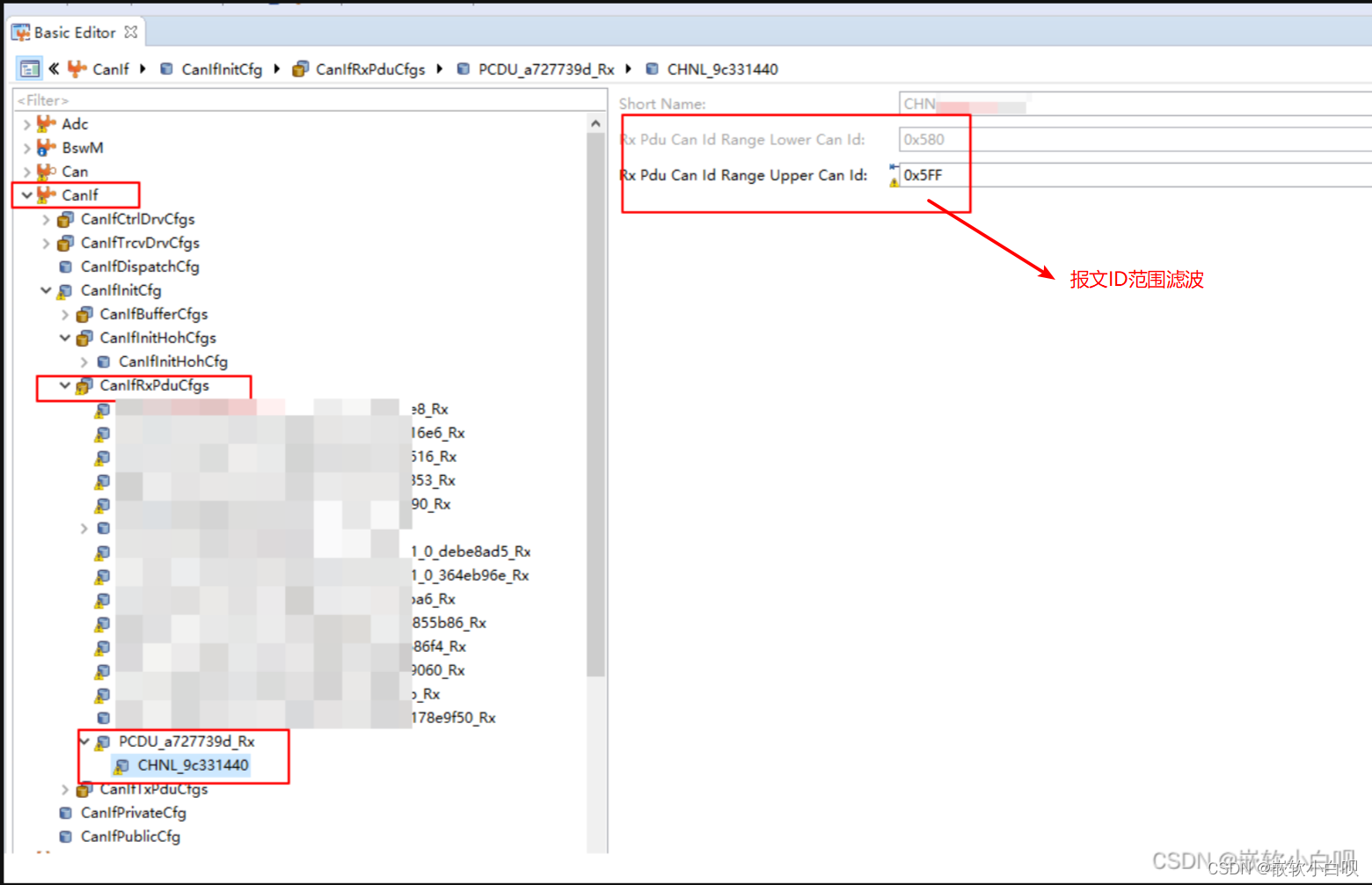The height and width of the screenshot is (885, 1372).
Task: Select the BswM module icon
Action: click(x=46, y=148)
